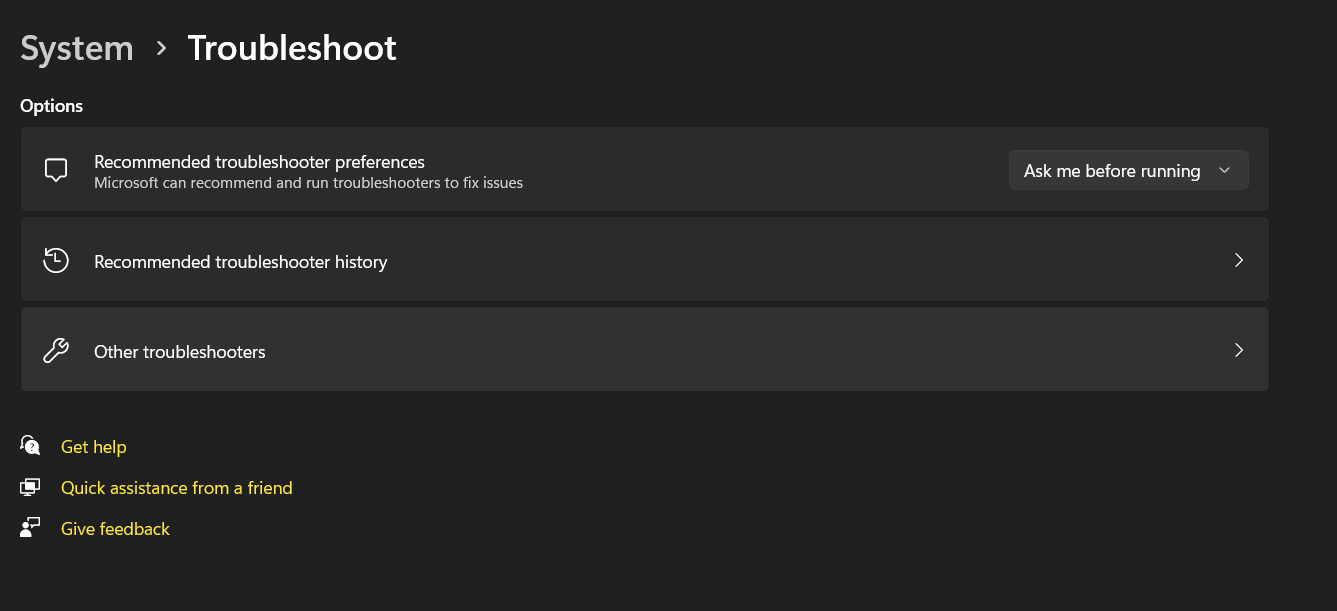Viewport: 1337px width, 611px height.
Task: Click the history clock icon
Action: tap(56, 259)
